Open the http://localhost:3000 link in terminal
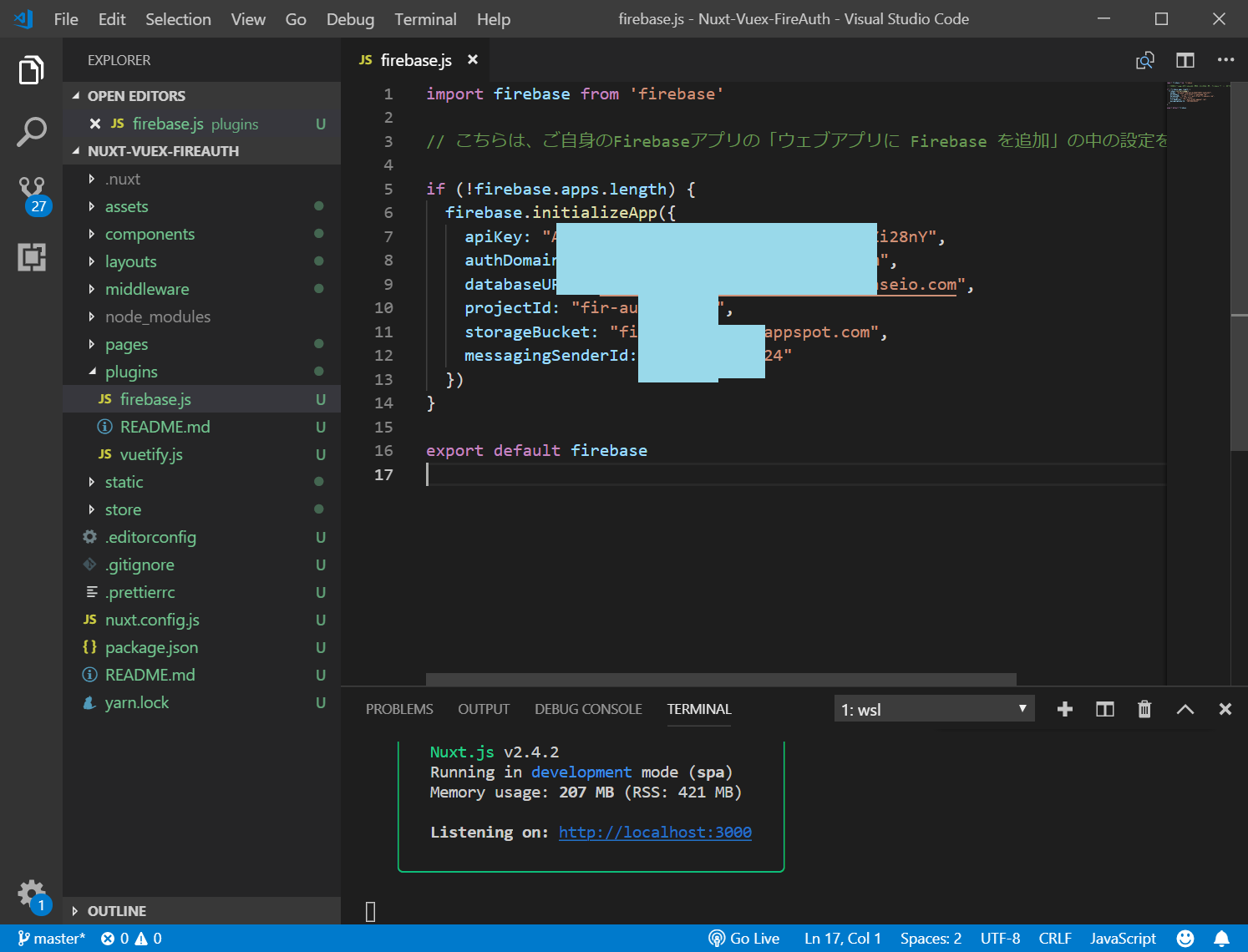The height and width of the screenshot is (952, 1248). pyautogui.click(x=655, y=832)
